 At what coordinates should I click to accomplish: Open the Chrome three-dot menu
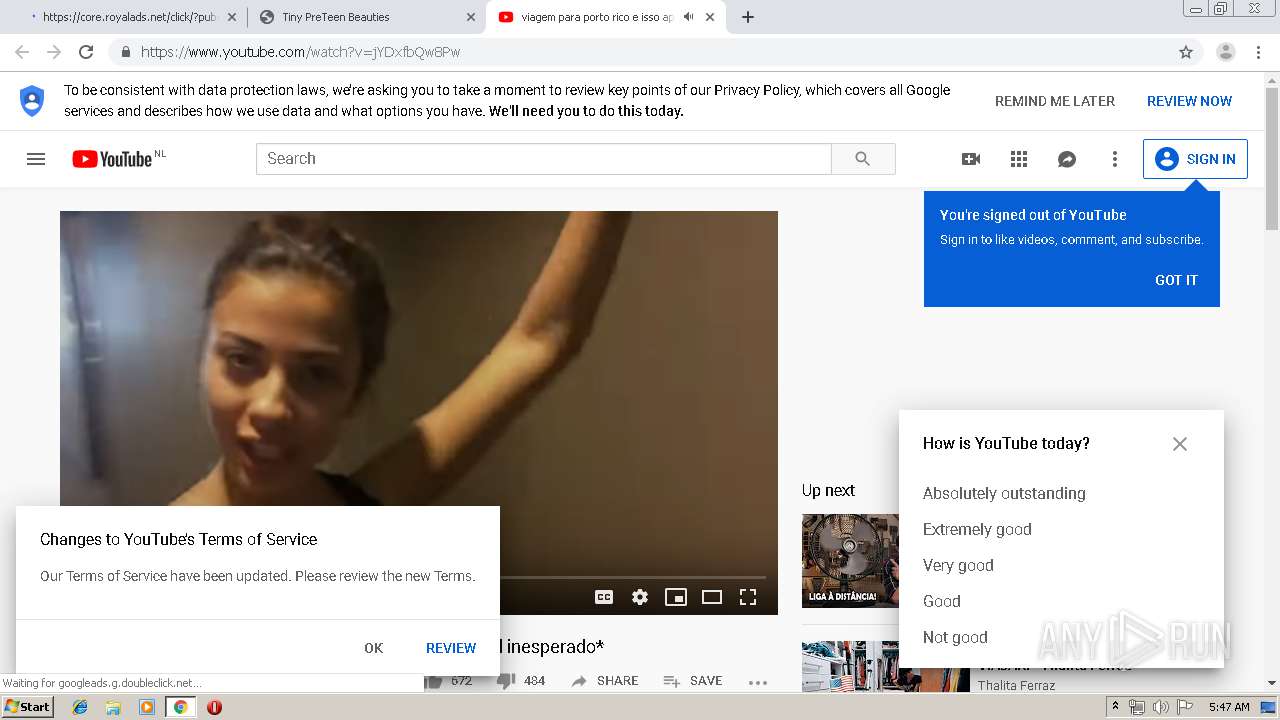1259,52
